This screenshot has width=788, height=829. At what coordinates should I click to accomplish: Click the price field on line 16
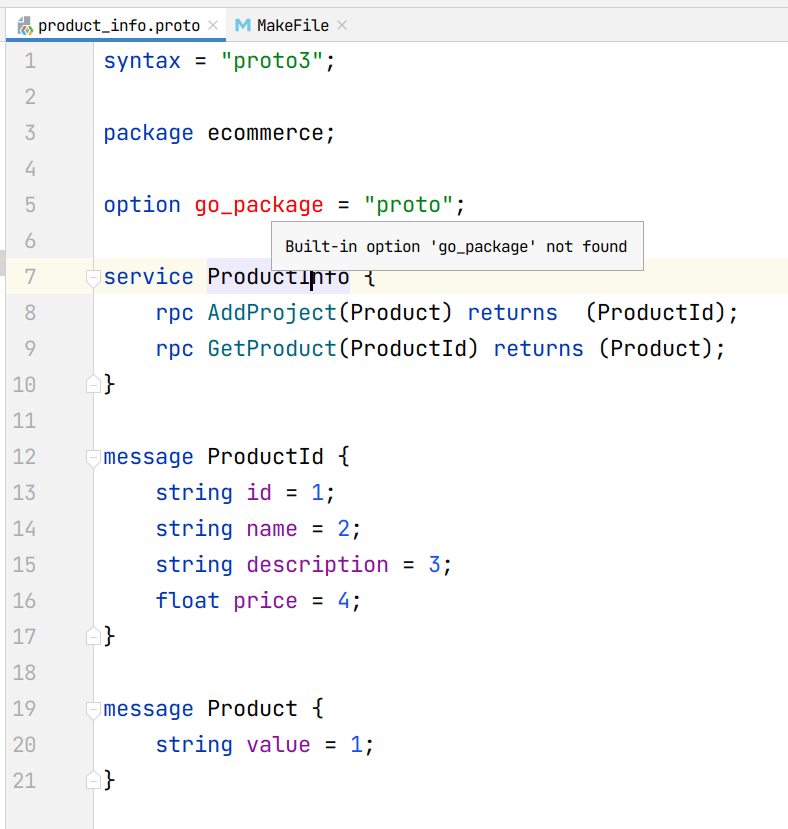(265, 600)
